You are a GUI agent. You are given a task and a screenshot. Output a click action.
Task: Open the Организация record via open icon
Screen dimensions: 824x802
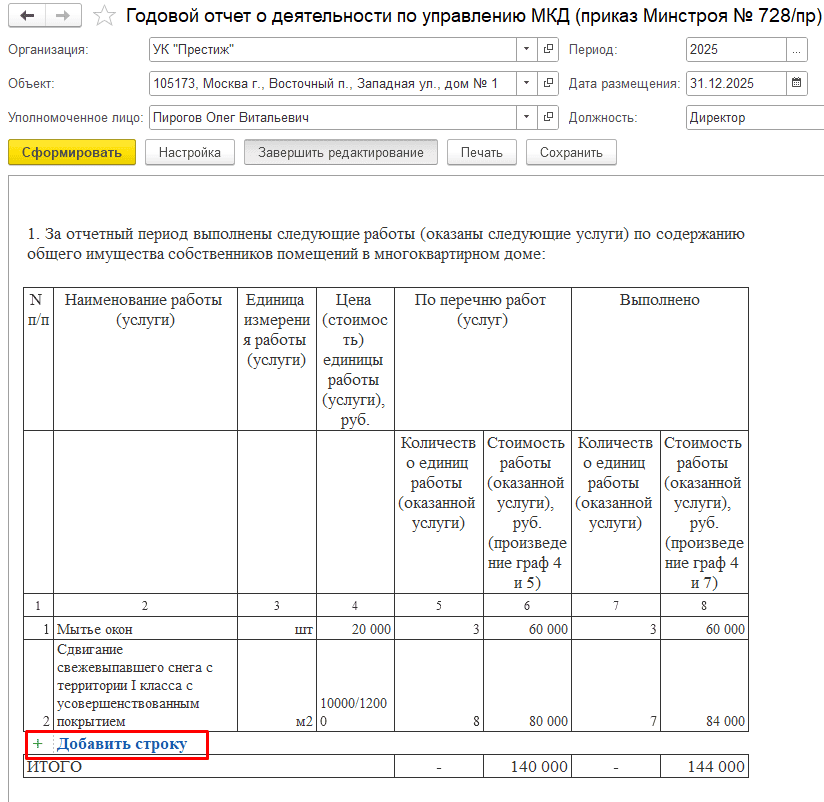(x=549, y=49)
